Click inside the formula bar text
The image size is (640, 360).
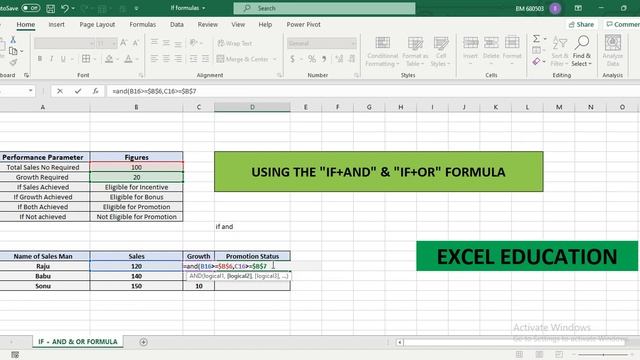[x=154, y=91]
